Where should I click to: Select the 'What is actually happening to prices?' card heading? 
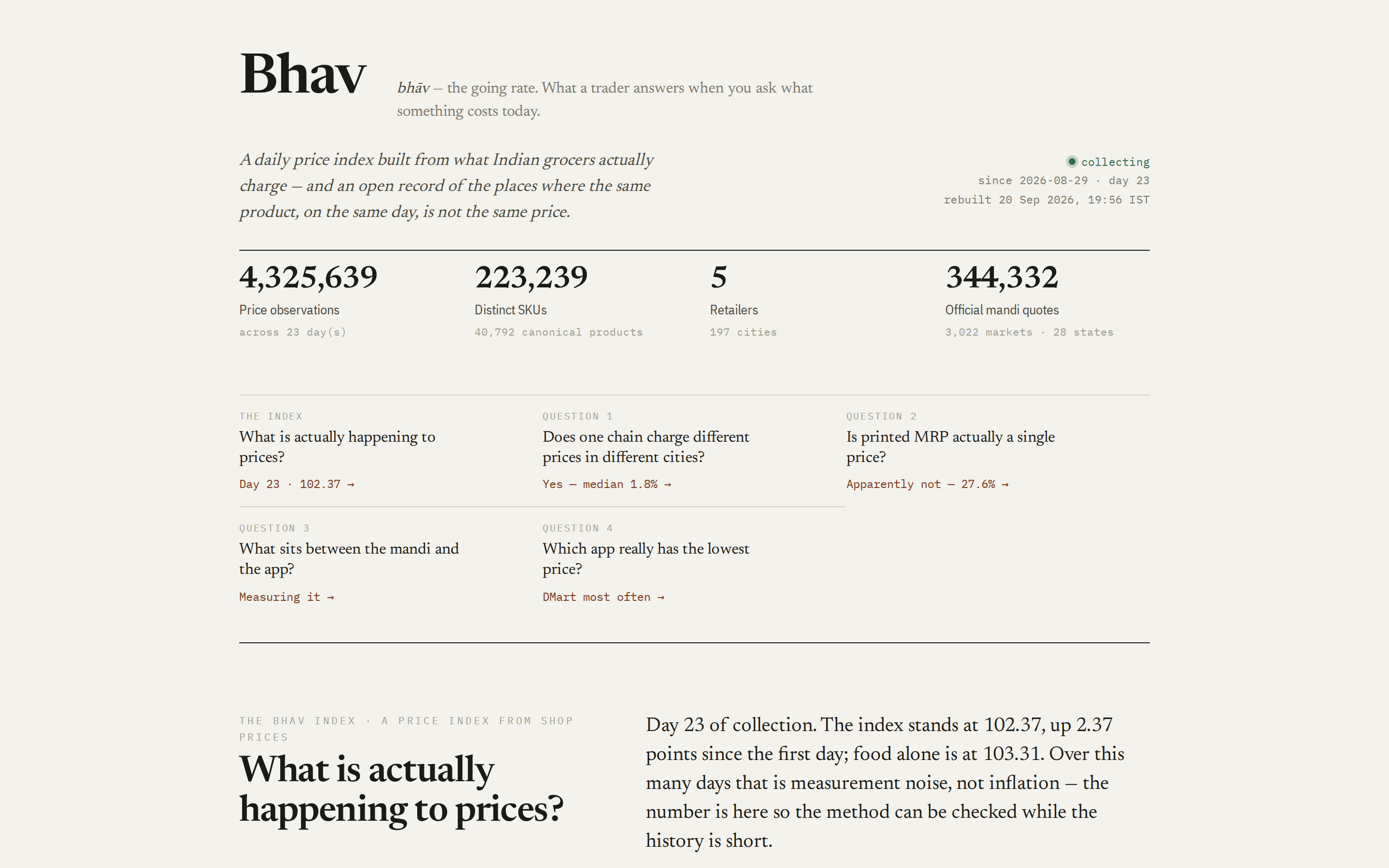(x=337, y=447)
